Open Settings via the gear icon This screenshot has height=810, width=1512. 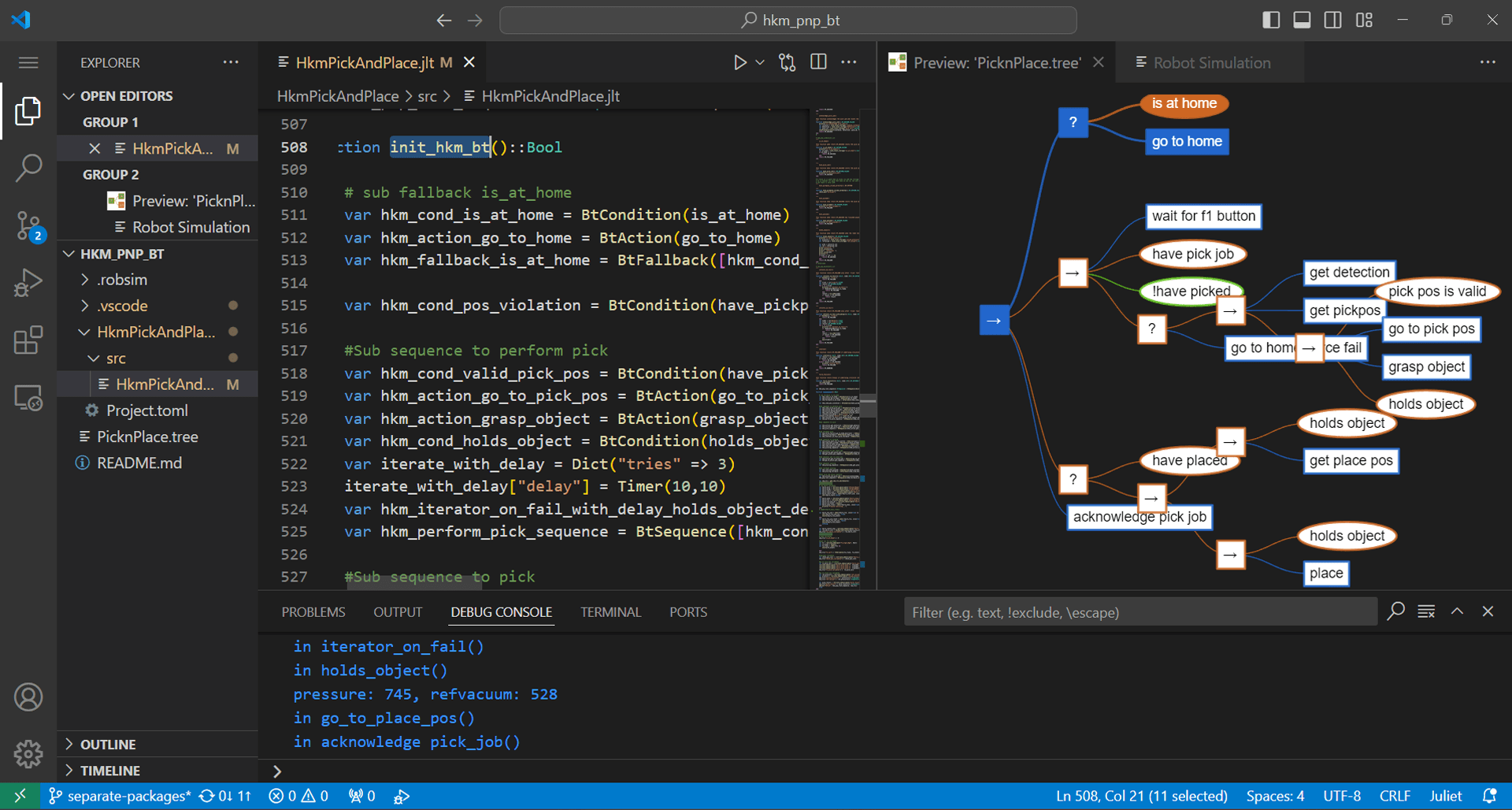29,754
